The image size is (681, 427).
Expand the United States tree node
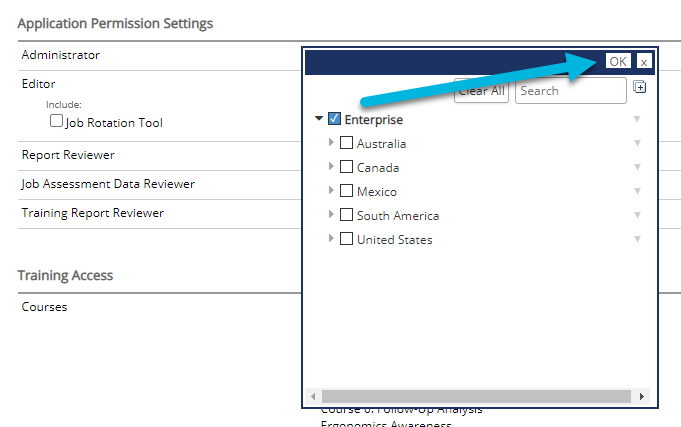pos(331,238)
